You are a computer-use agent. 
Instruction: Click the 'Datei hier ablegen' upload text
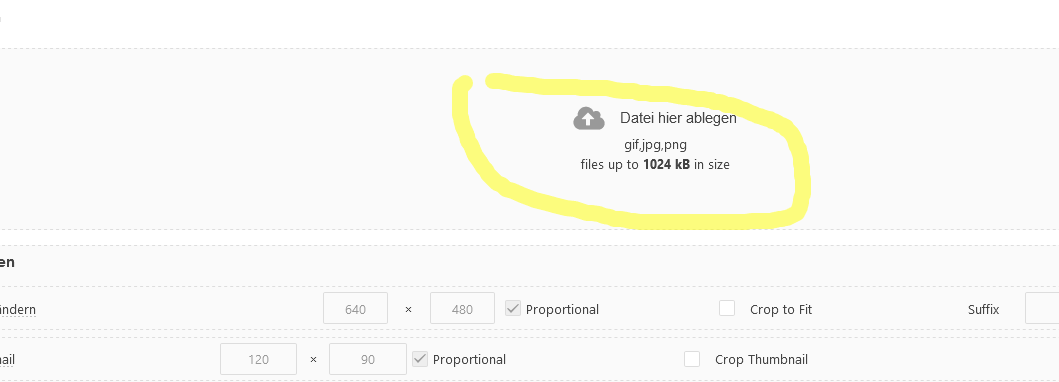[678, 118]
